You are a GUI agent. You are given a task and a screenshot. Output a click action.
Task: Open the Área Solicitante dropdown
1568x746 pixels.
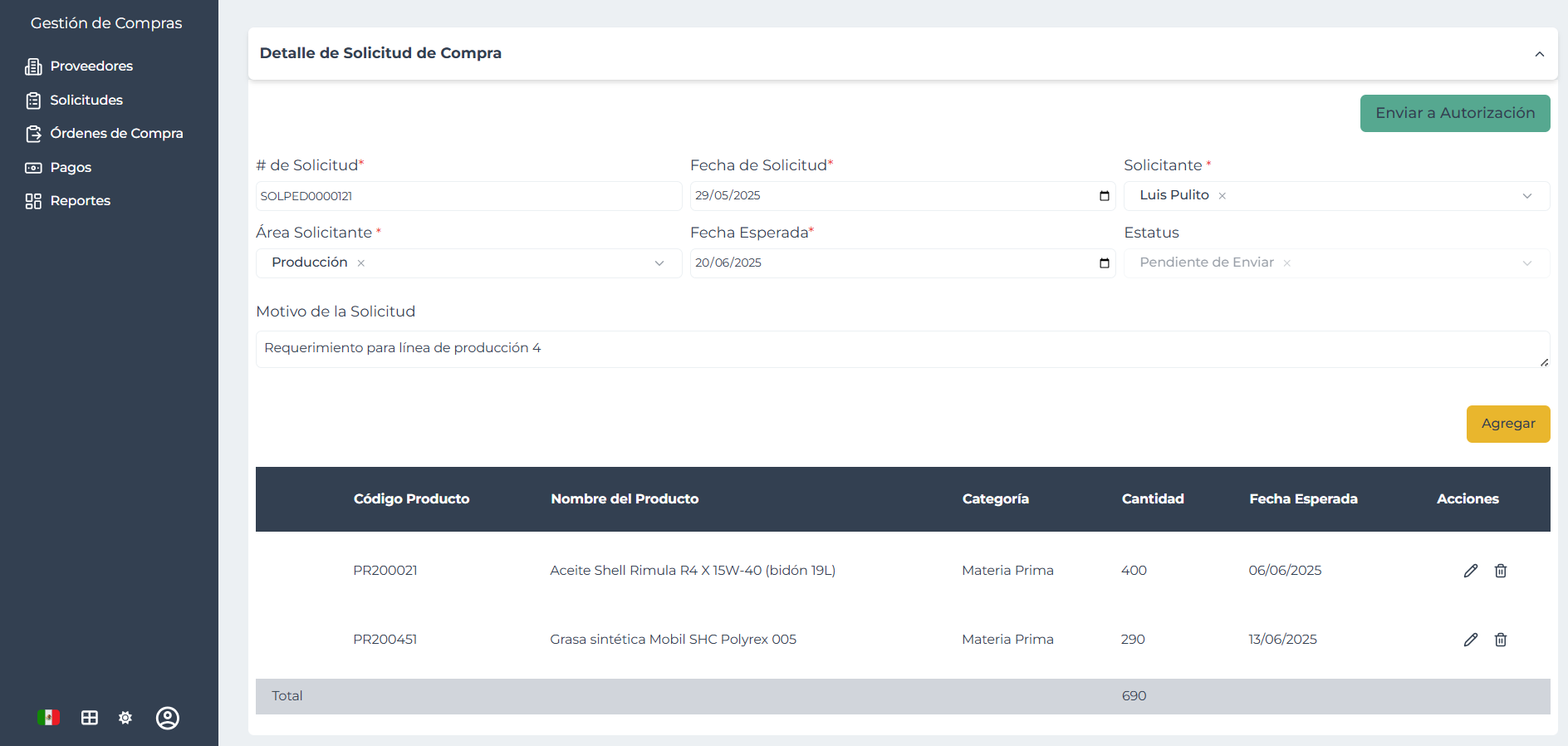659,263
